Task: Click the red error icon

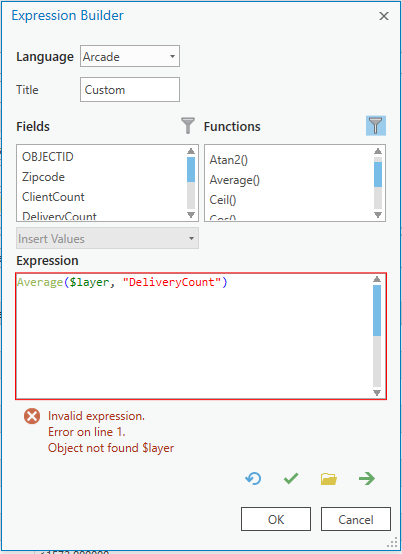Action: (x=32, y=416)
